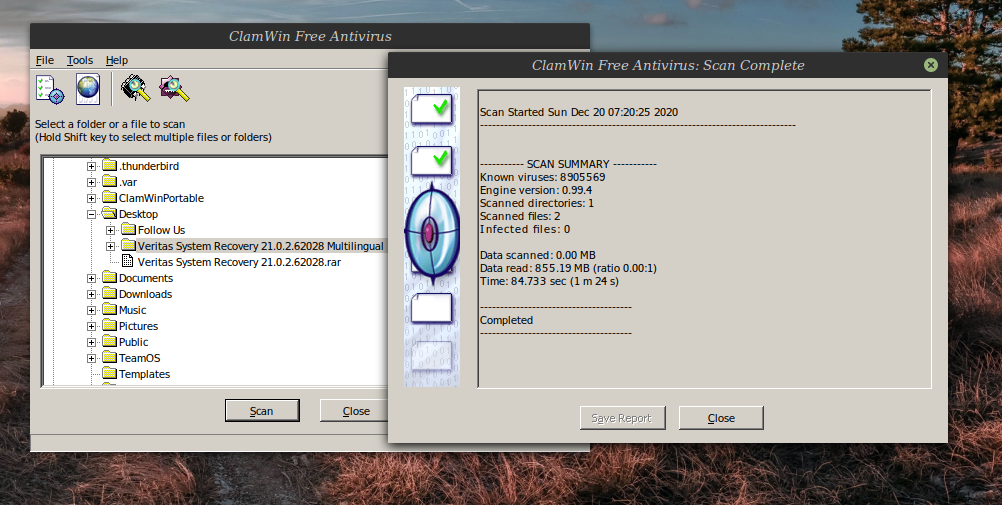Close the Scan Complete dialog with green X
This screenshot has width=1002, height=505.
click(x=930, y=65)
